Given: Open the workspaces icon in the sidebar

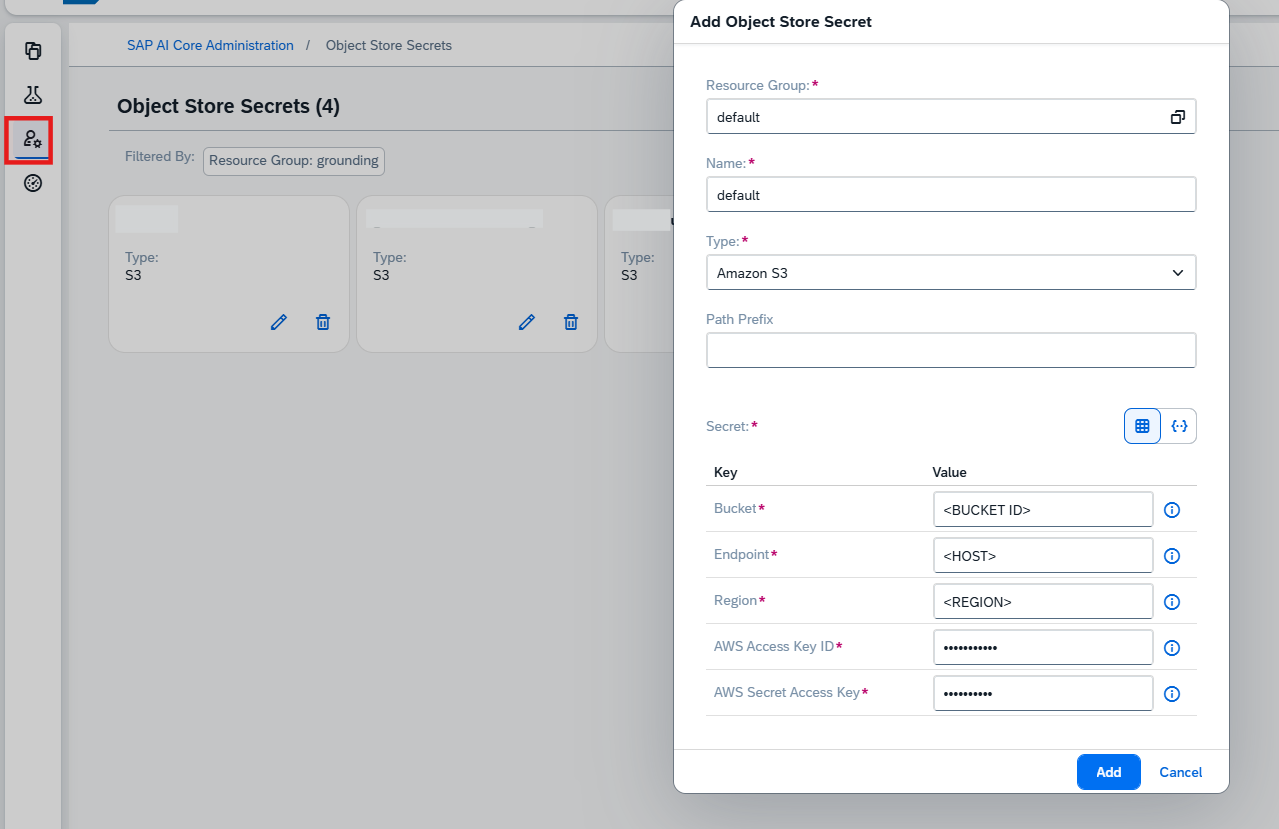Looking at the screenshot, I should coord(33,51).
